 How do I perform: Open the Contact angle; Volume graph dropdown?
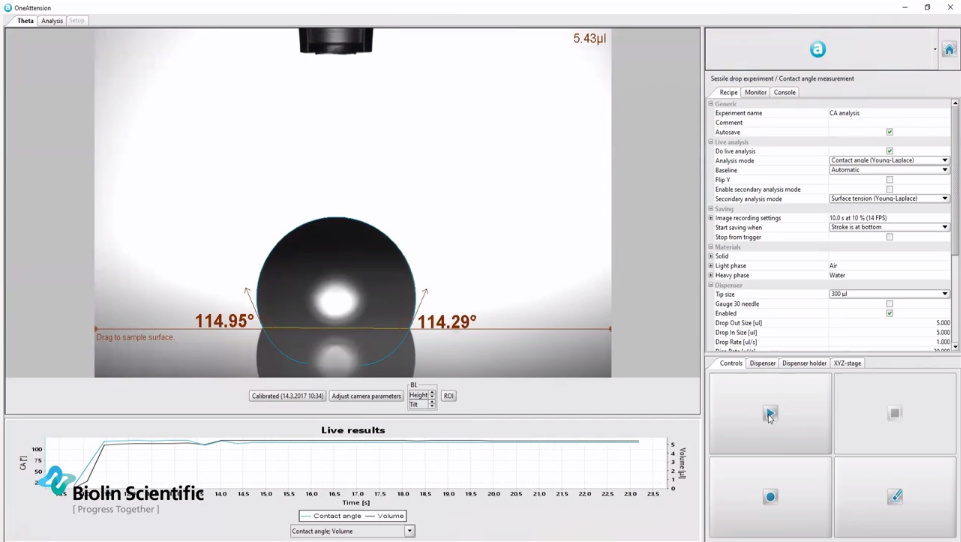pyautogui.click(x=409, y=531)
